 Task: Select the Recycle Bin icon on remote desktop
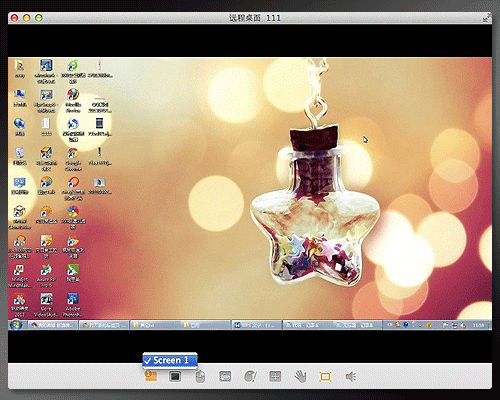(20, 156)
